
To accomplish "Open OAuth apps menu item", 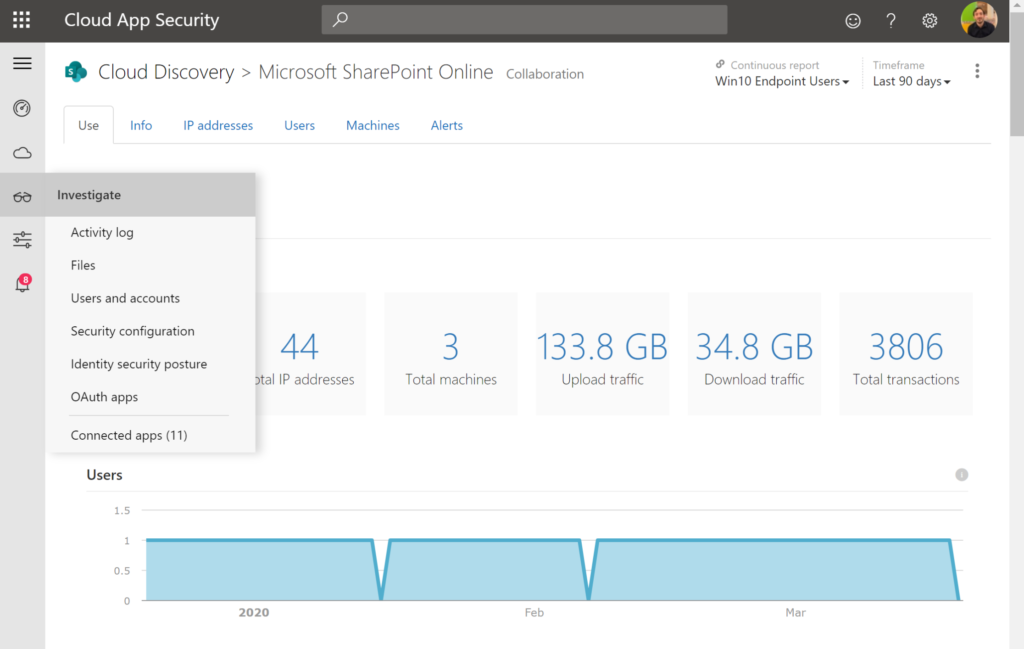I will pyautogui.click(x=104, y=397).
